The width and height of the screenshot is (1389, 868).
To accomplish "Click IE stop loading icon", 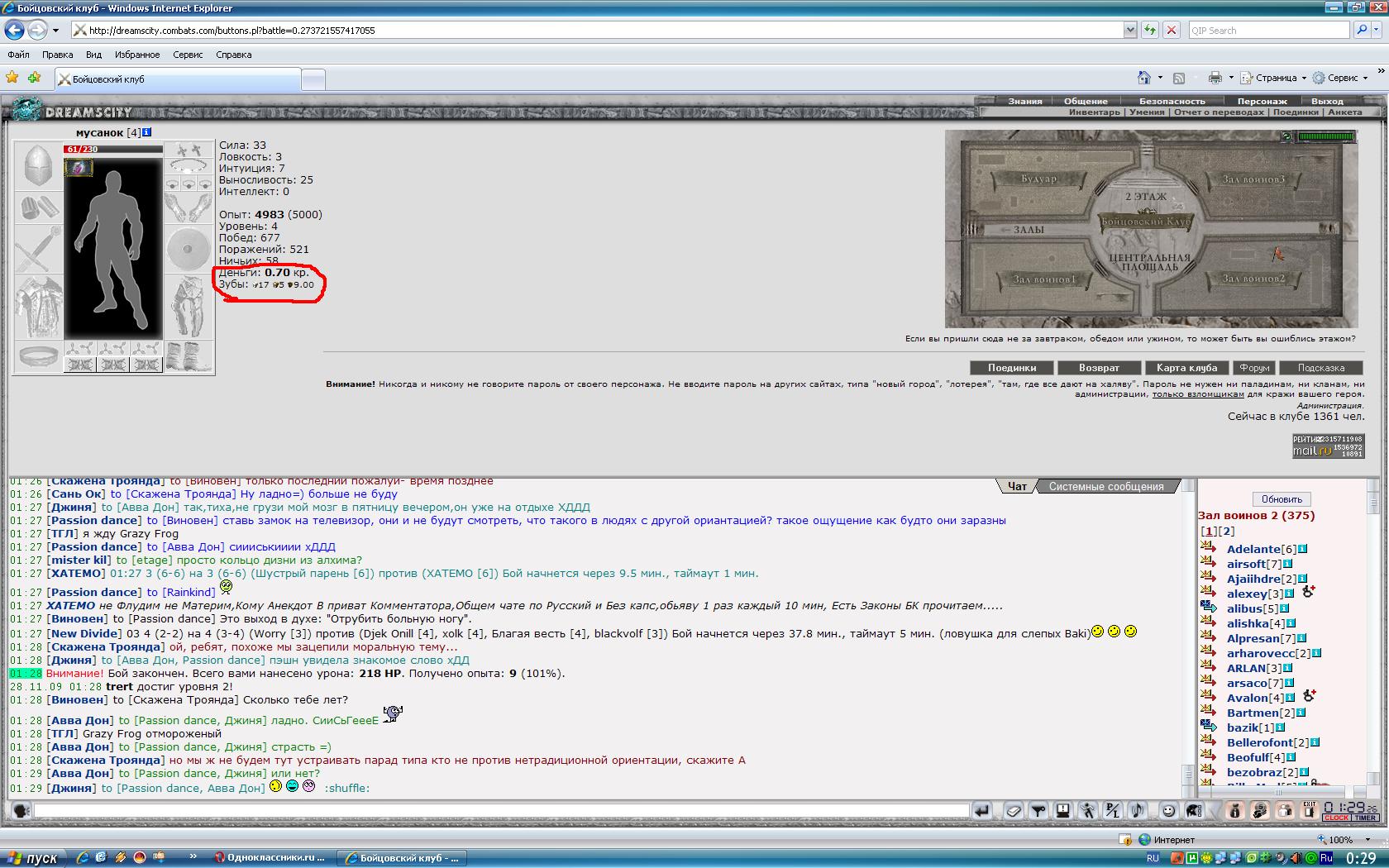I will point(1171,30).
